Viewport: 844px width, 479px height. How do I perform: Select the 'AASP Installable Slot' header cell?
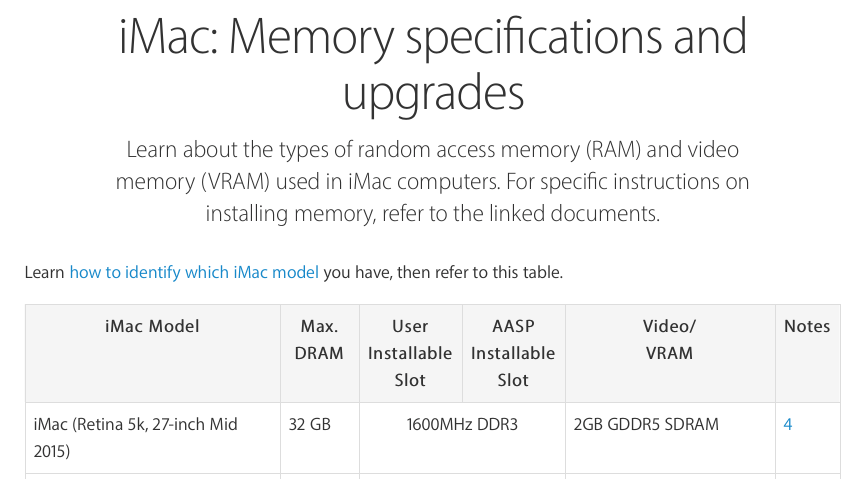pos(513,353)
